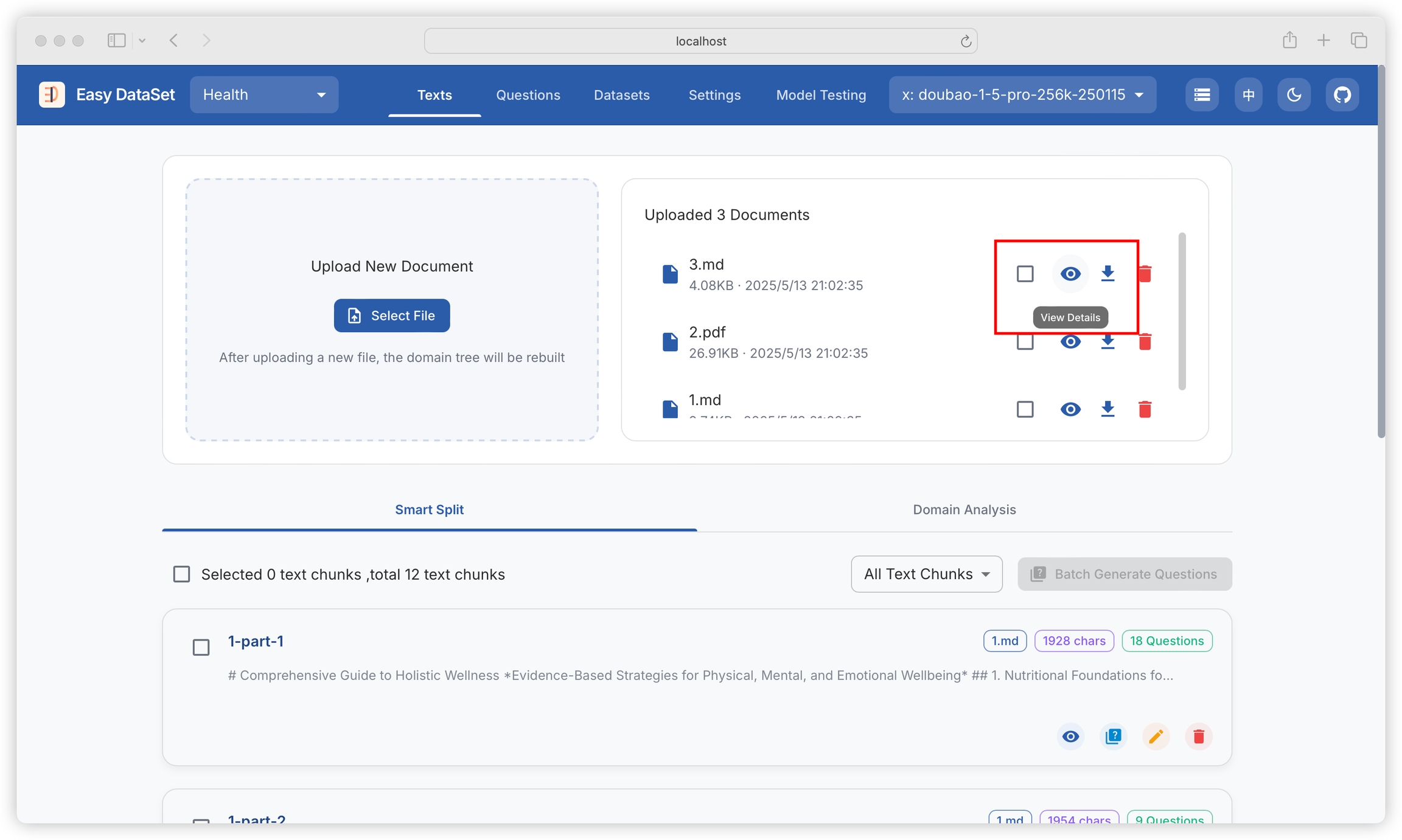Click the uploaded documents list scrollbar
This screenshot has width=1402, height=840.
pyautogui.click(x=1182, y=311)
